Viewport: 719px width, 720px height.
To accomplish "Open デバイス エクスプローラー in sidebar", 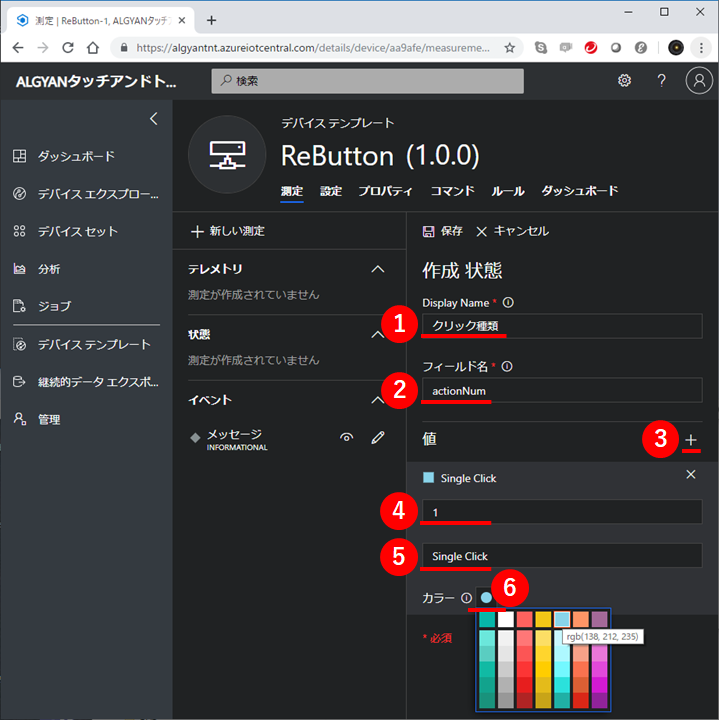I will point(86,194).
